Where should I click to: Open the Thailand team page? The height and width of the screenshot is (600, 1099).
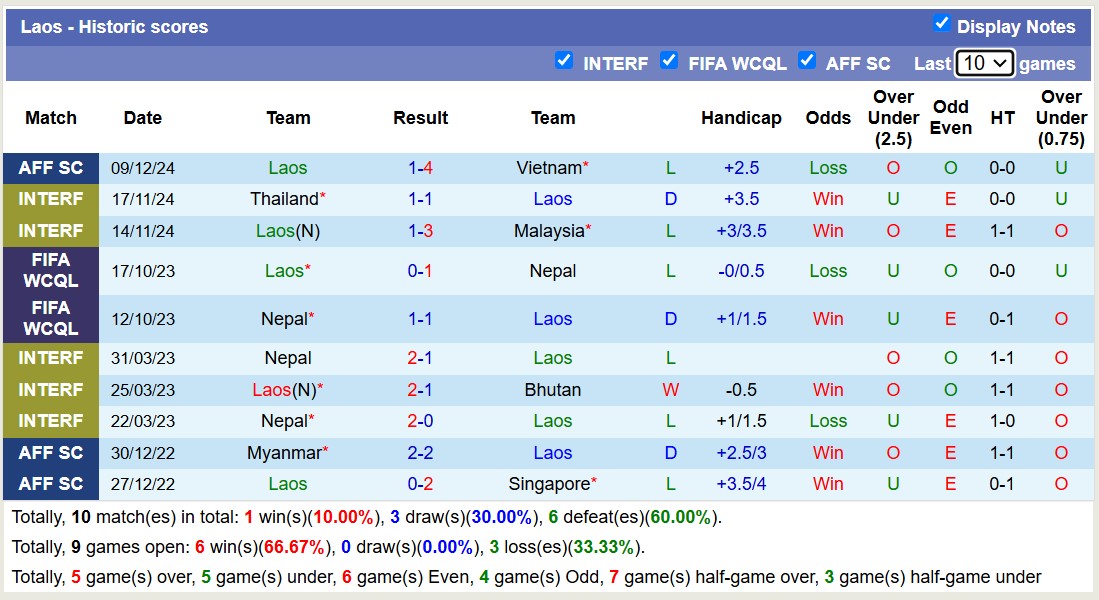(x=283, y=198)
